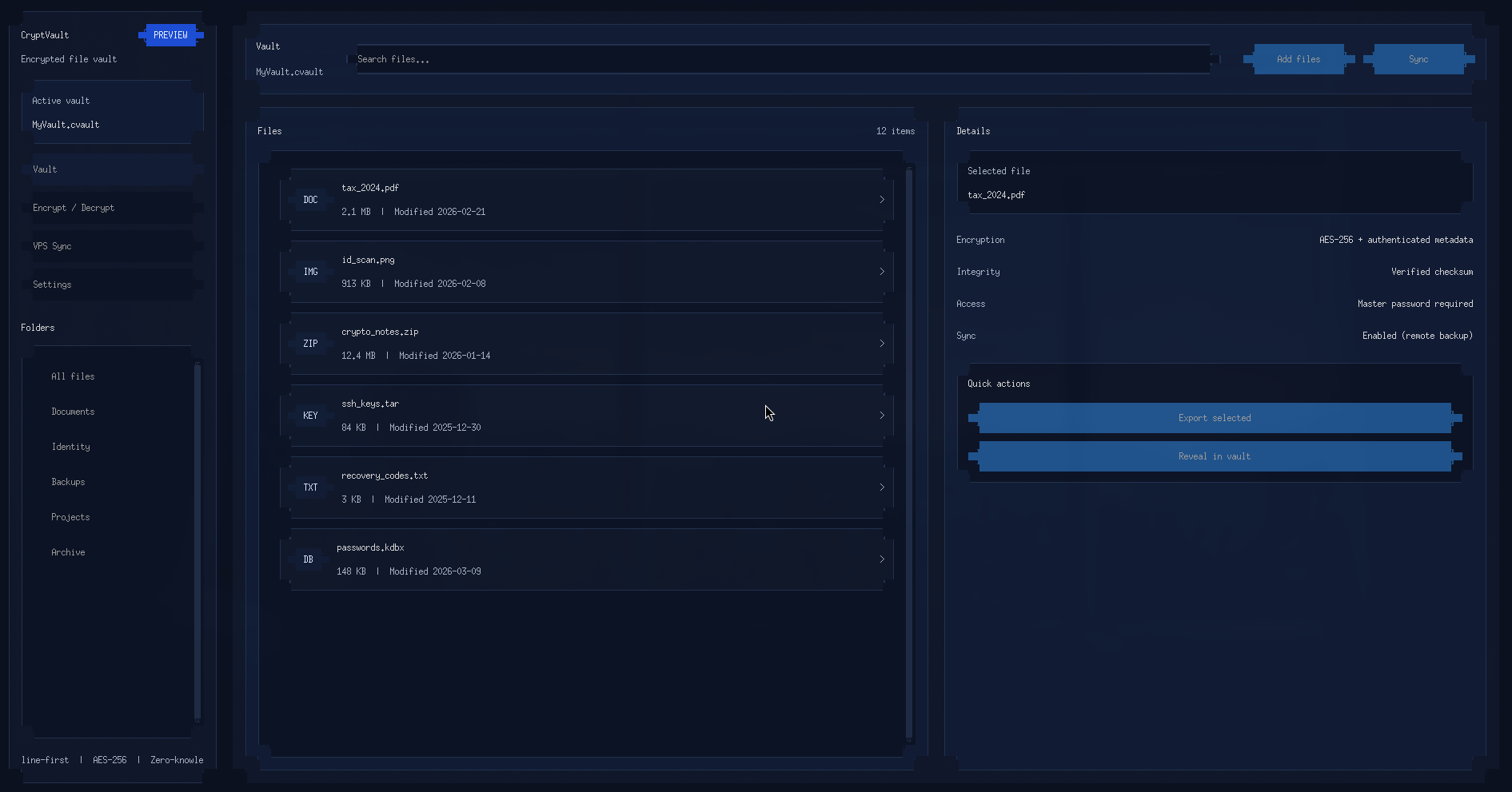
Task: Click the TXT badge for recovery_codes.txt
Action: 310,488
